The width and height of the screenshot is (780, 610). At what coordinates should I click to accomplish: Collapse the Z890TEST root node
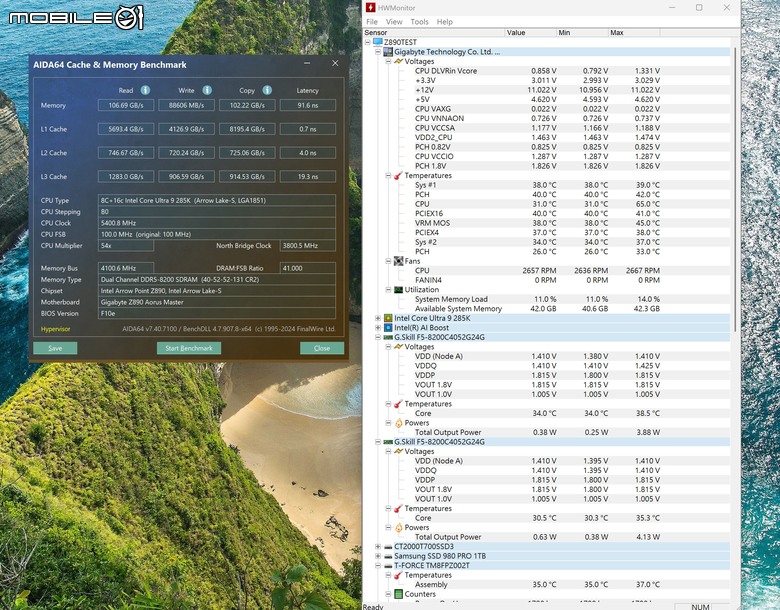pyautogui.click(x=368, y=42)
